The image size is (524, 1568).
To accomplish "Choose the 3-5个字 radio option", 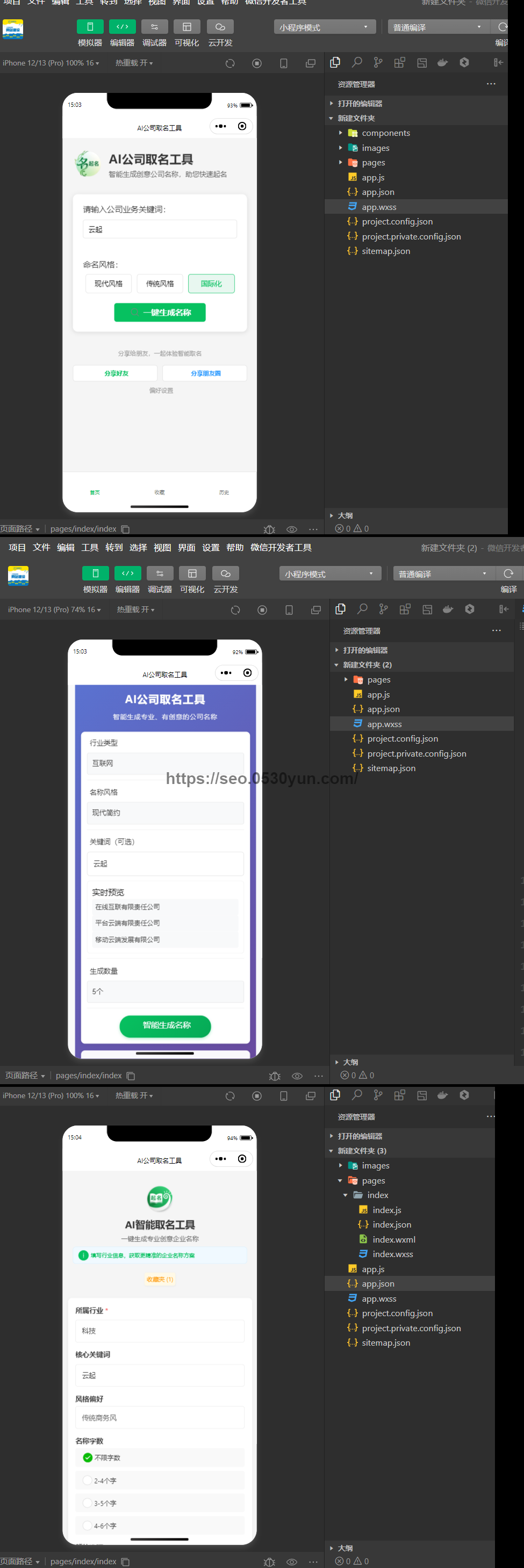I will 88,1503.
